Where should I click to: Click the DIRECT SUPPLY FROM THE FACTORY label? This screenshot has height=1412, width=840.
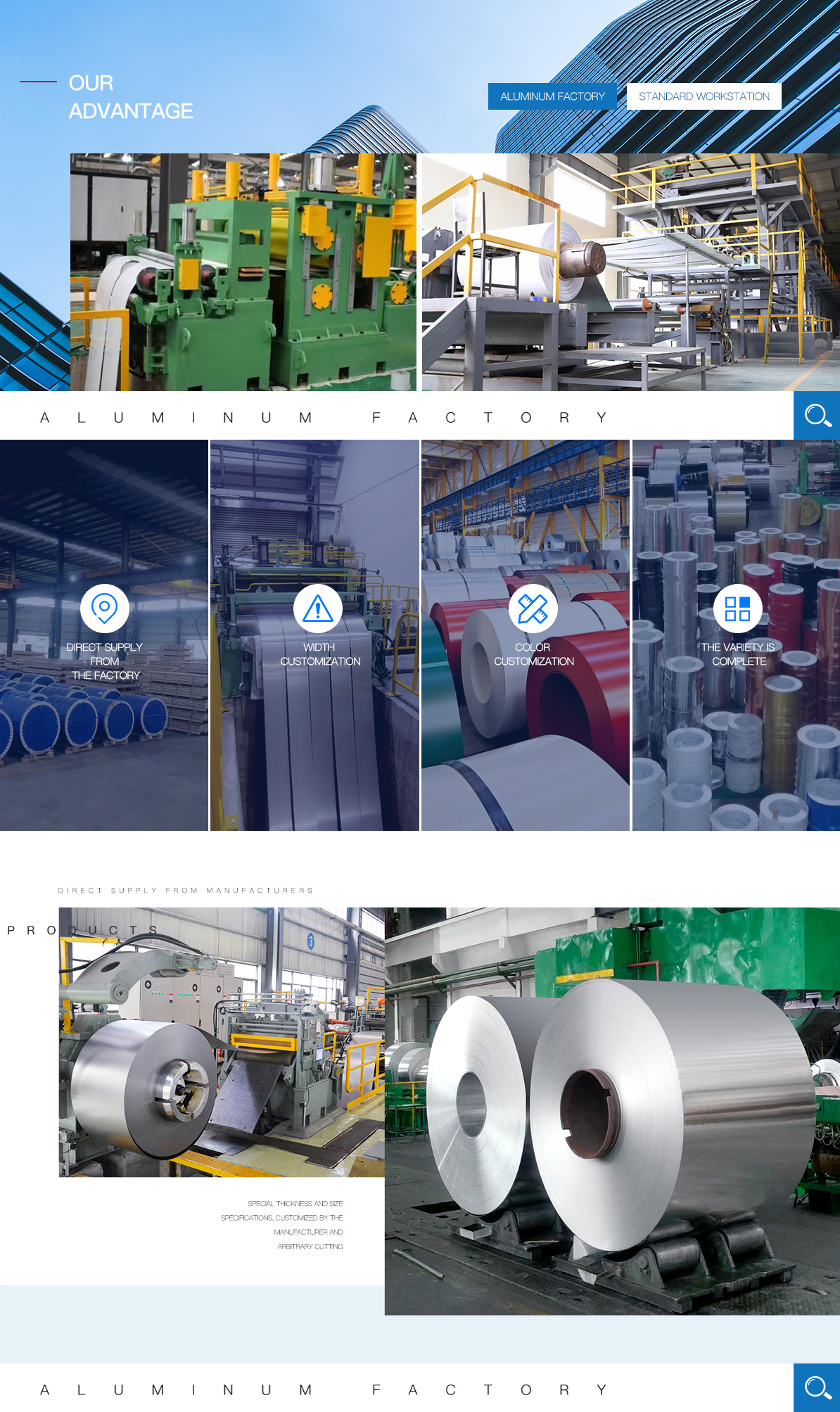coord(105,661)
